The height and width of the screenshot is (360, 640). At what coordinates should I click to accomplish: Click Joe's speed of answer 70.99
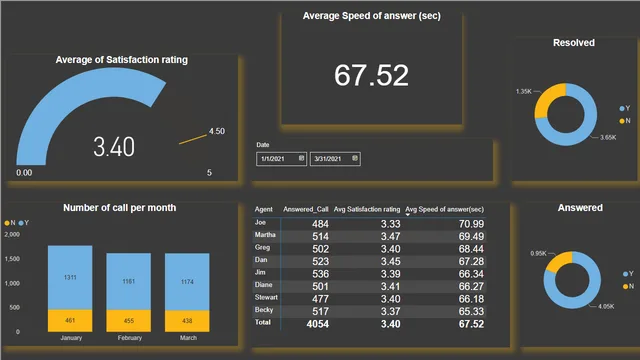point(471,224)
